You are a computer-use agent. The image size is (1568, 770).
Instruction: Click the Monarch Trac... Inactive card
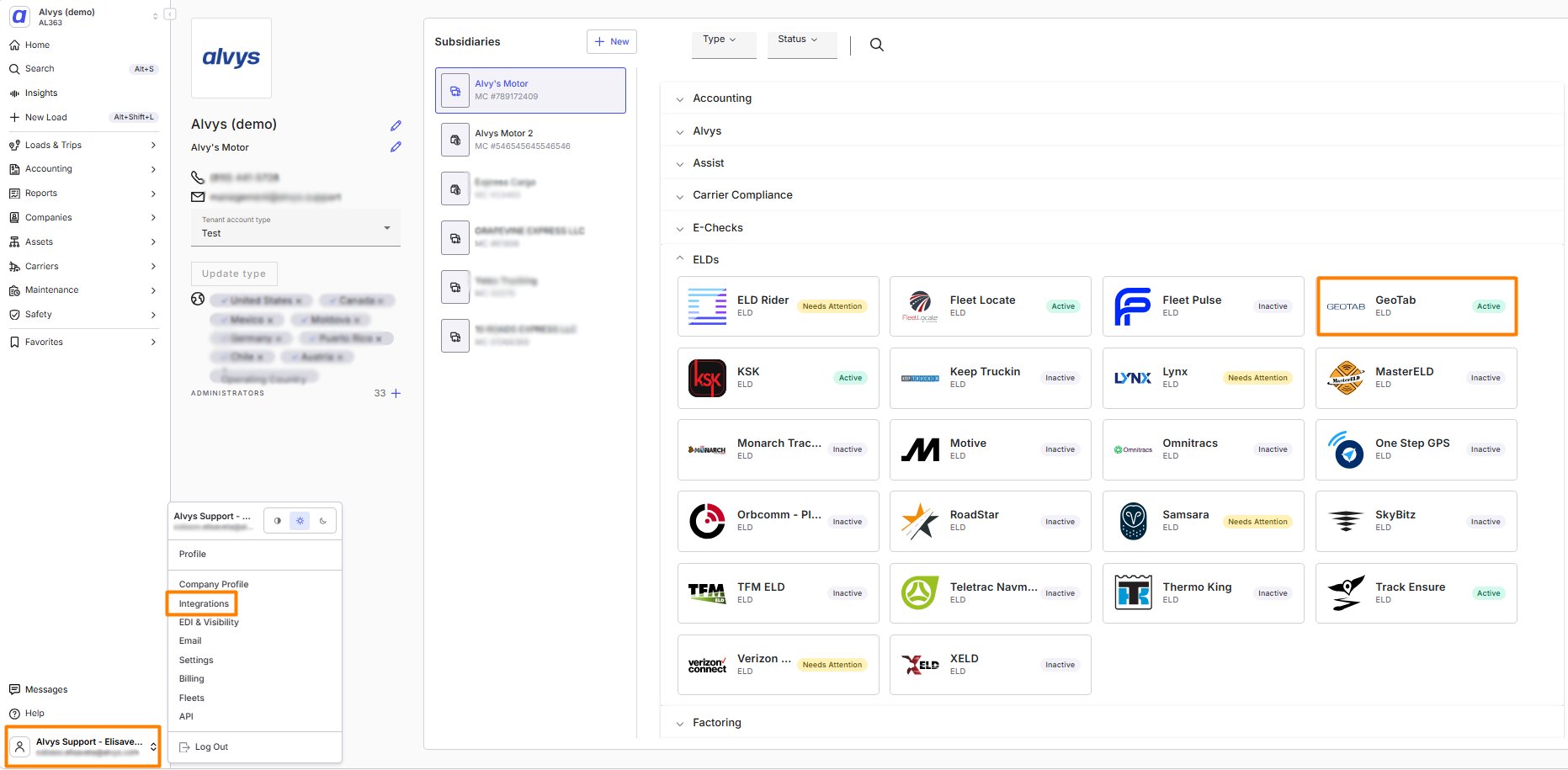coord(778,449)
